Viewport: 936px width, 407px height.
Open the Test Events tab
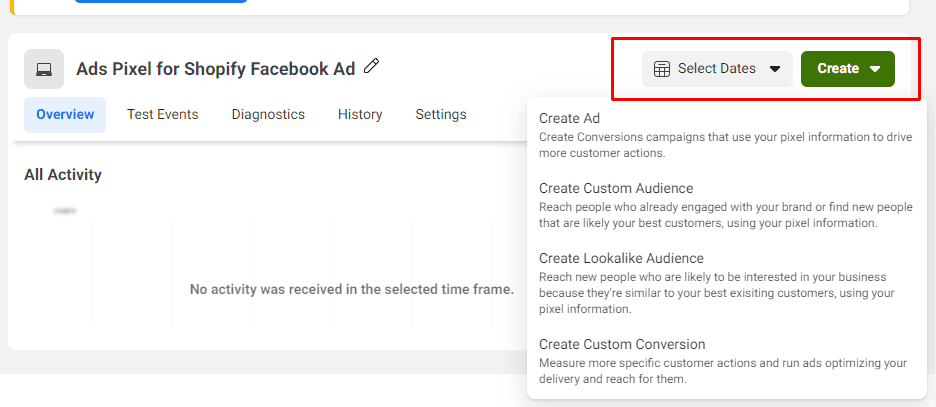[162, 115]
